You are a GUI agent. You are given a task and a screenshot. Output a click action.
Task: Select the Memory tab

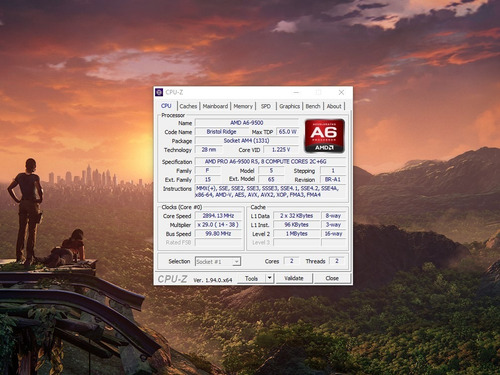243,106
